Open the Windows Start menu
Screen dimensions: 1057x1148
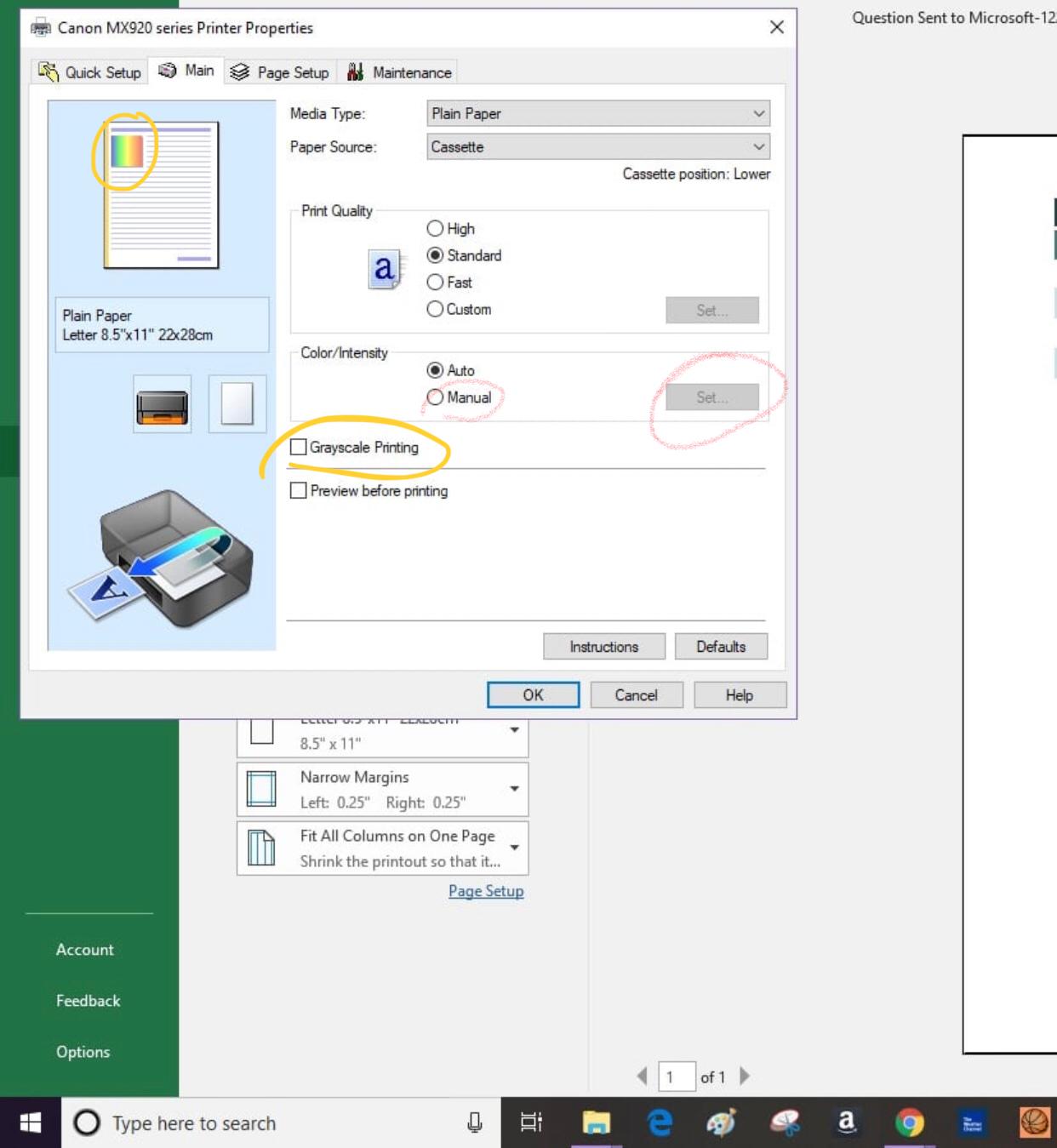31,1123
